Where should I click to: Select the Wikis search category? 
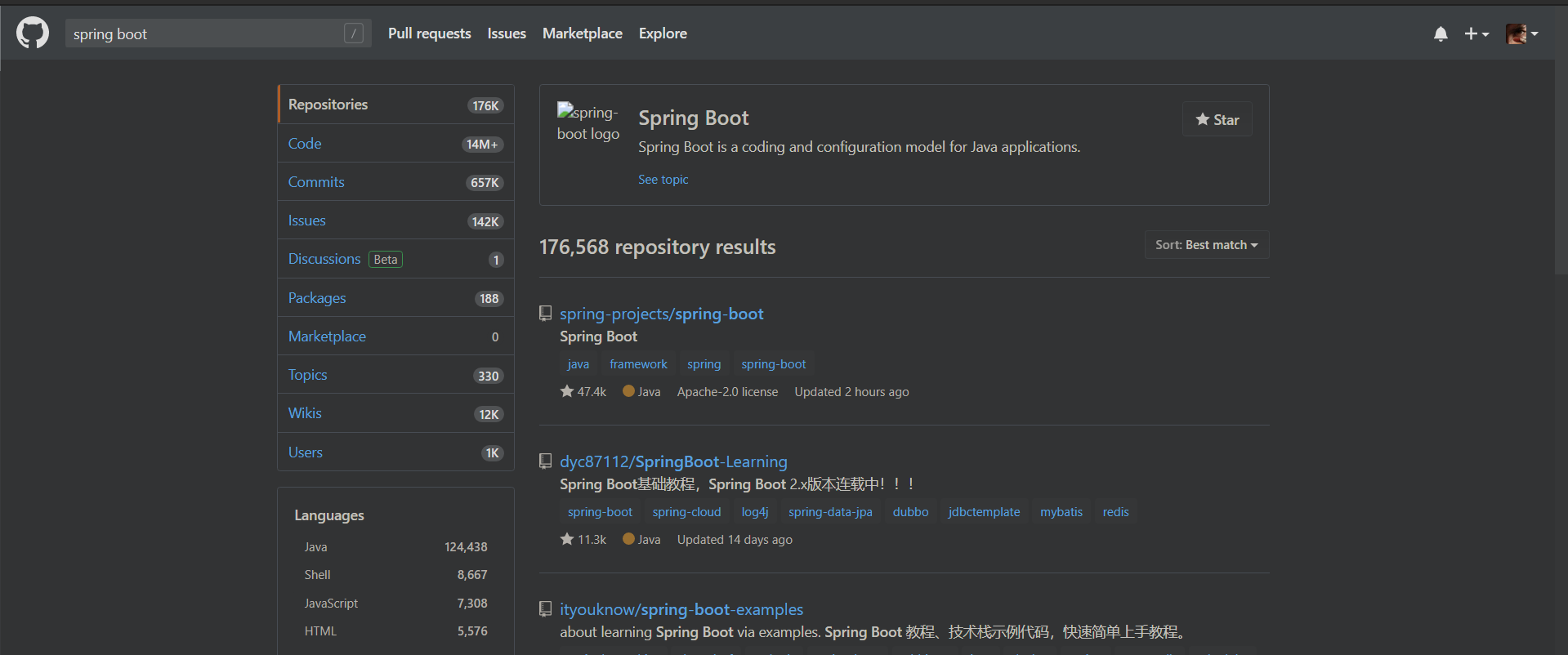(x=396, y=413)
